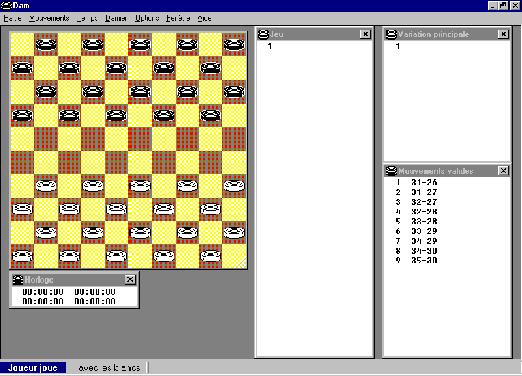
Task: Open the Dames menu
Action: point(116,18)
